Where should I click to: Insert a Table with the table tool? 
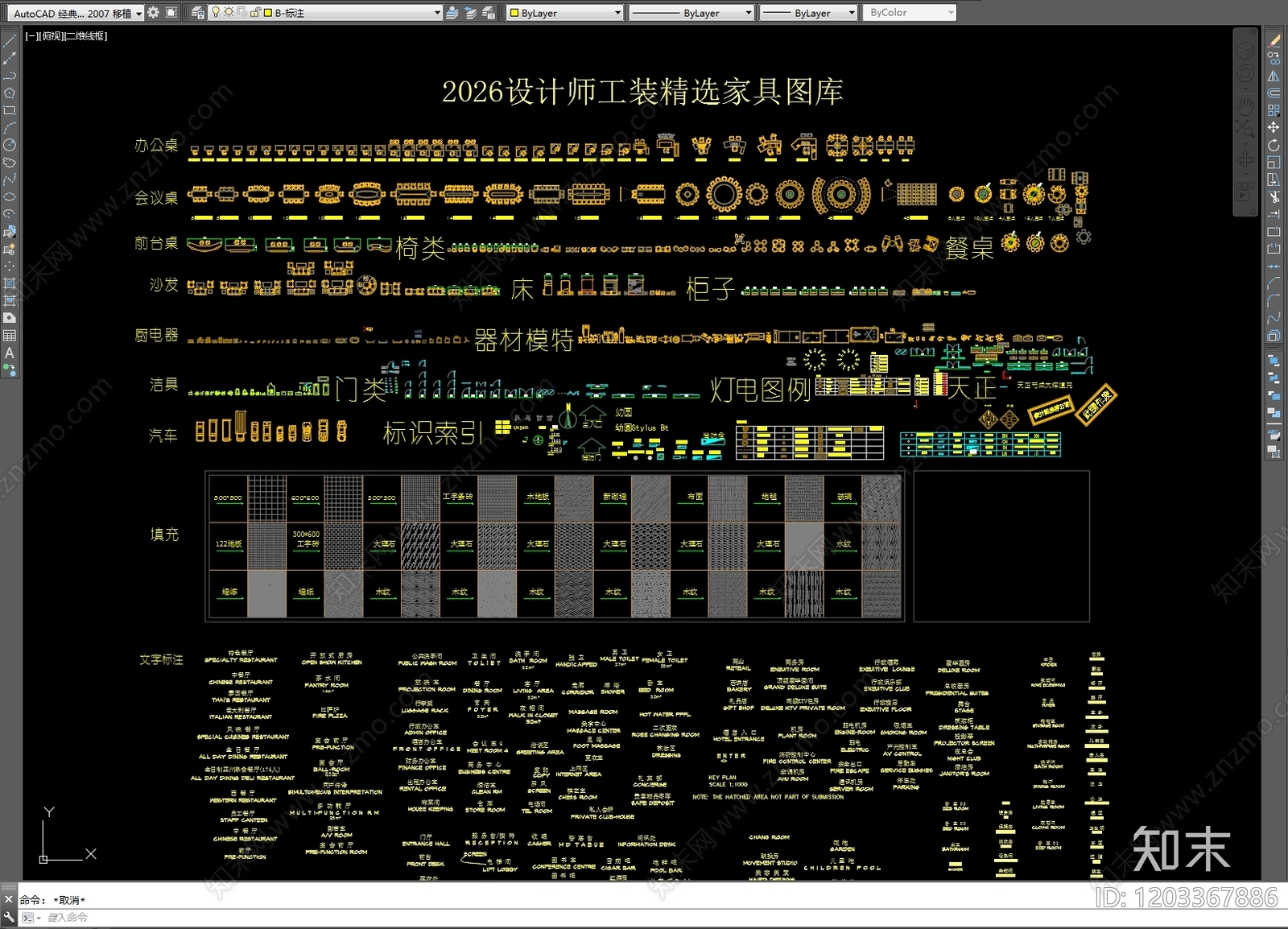[x=10, y=336]
